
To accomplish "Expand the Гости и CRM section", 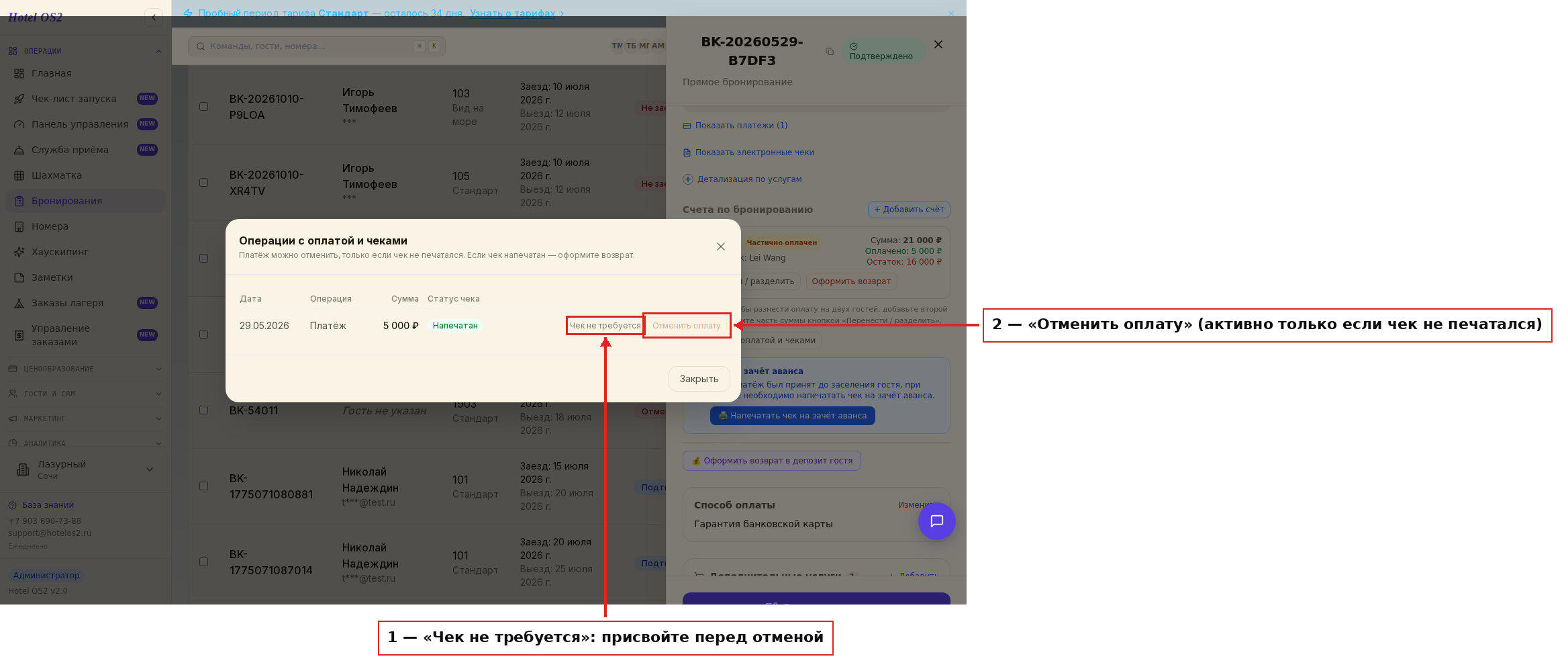I will pos(85,394).
